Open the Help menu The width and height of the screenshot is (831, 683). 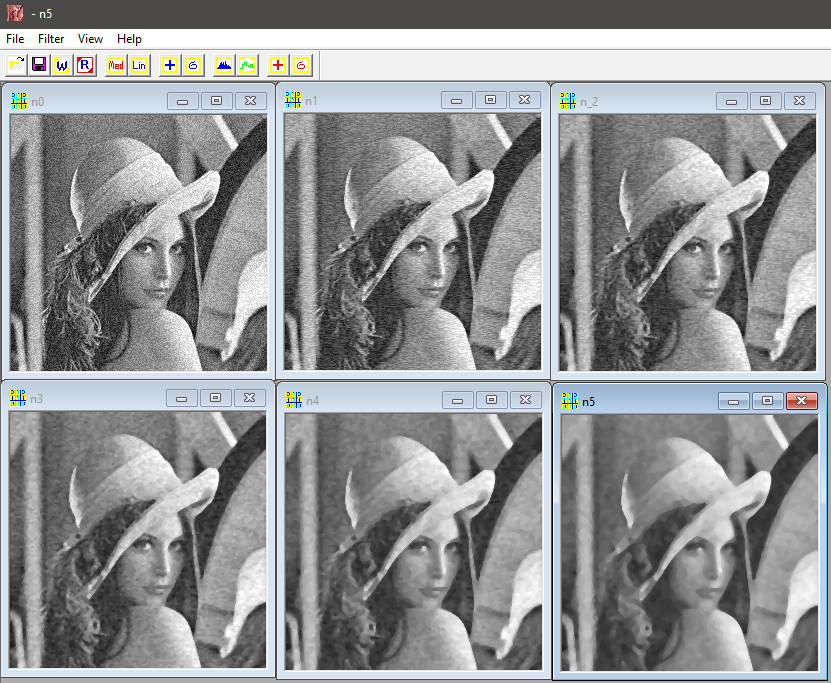[129, 39]
